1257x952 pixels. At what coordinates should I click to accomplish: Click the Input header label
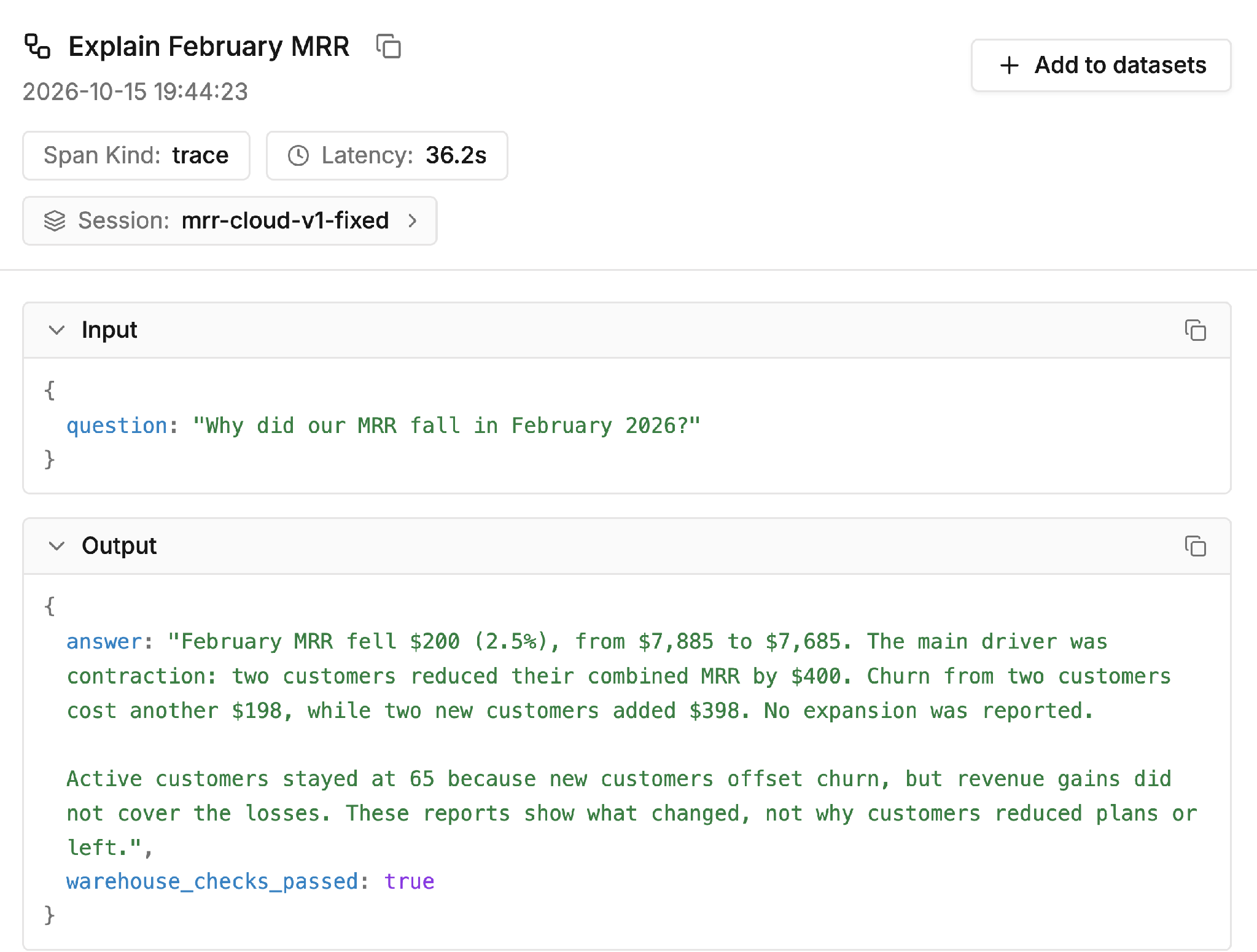[x=109, y=330]
